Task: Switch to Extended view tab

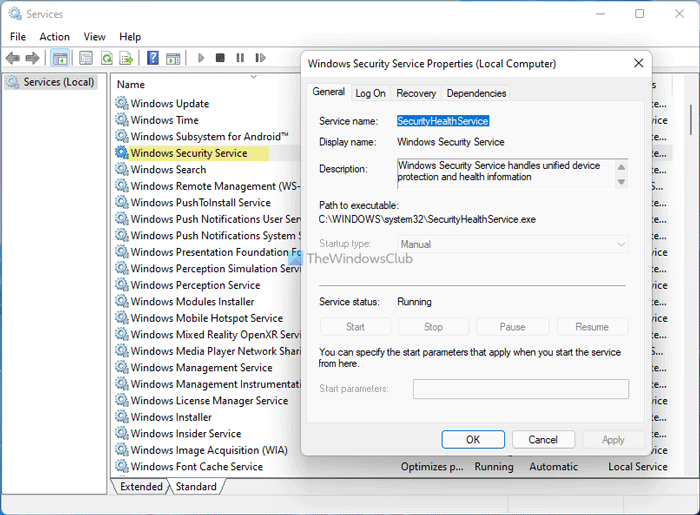Action: coord(141,486)
